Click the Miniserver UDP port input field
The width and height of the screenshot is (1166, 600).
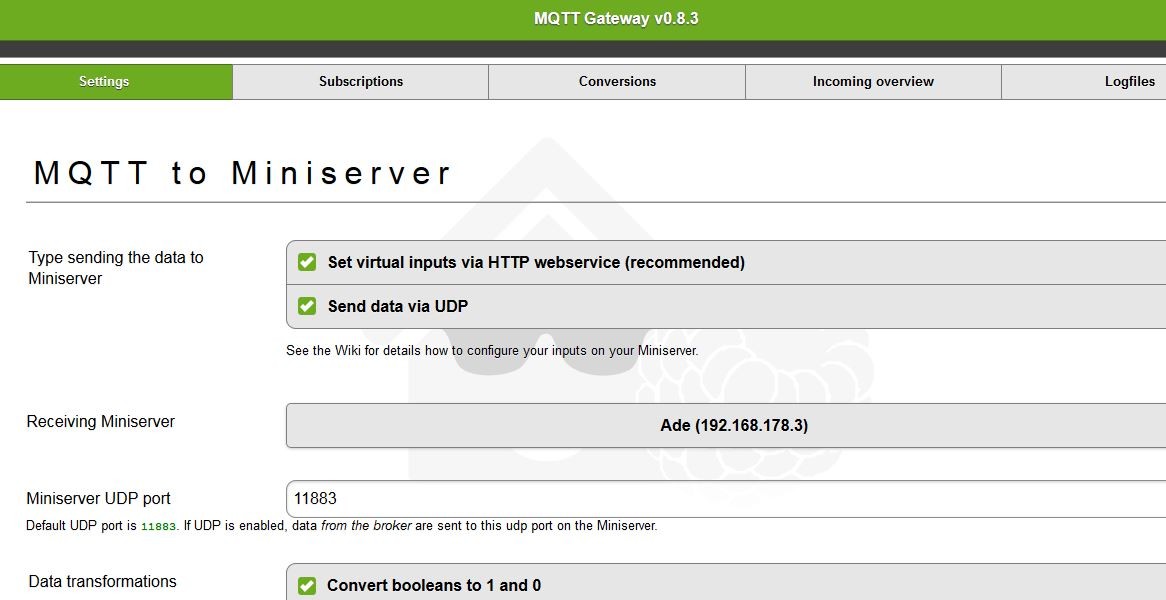point(726,498)
